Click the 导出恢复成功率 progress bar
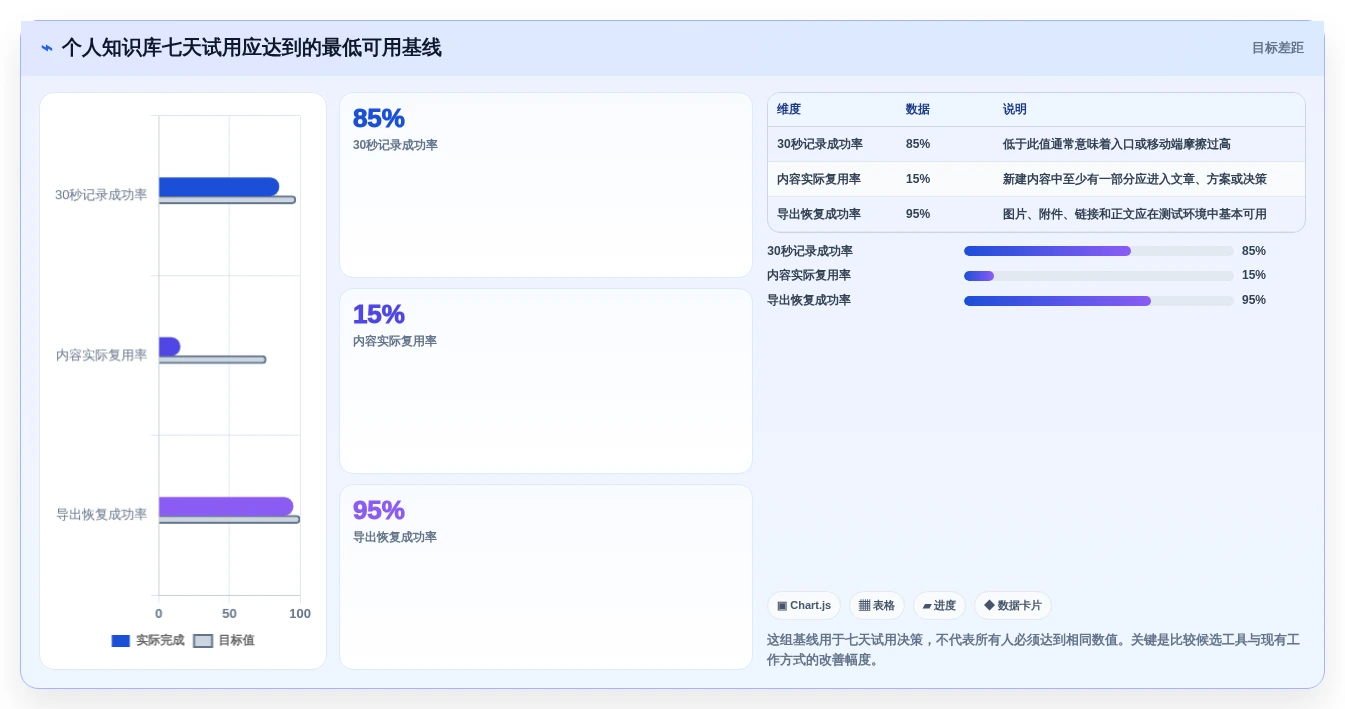The height and width of the screenshot is (709, 1345). (x=1099, y=301)
